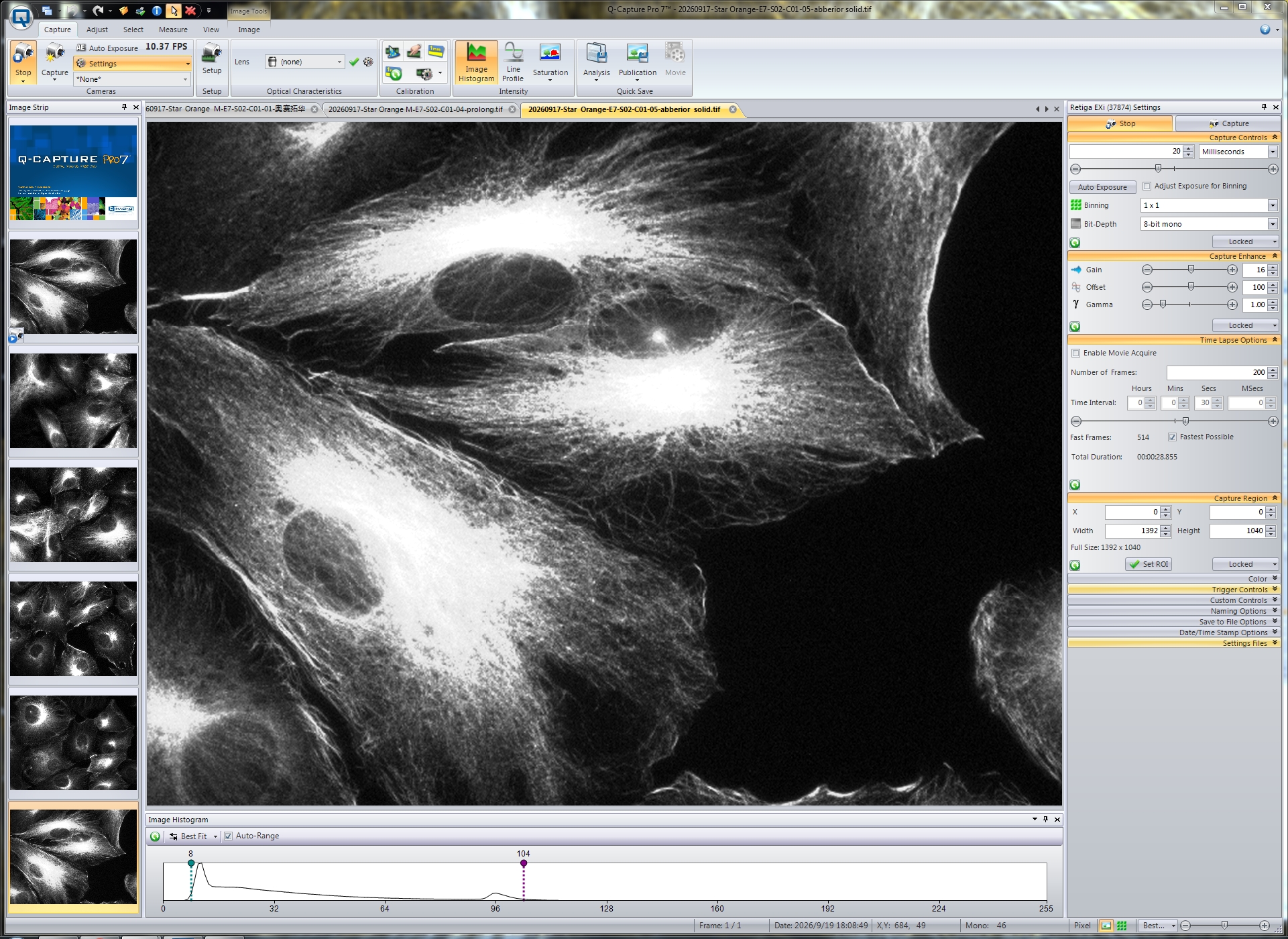The width and height of the screenshot is (1288, 939).
Task: Click the Movie quick save icon
Action: point(675,60)
